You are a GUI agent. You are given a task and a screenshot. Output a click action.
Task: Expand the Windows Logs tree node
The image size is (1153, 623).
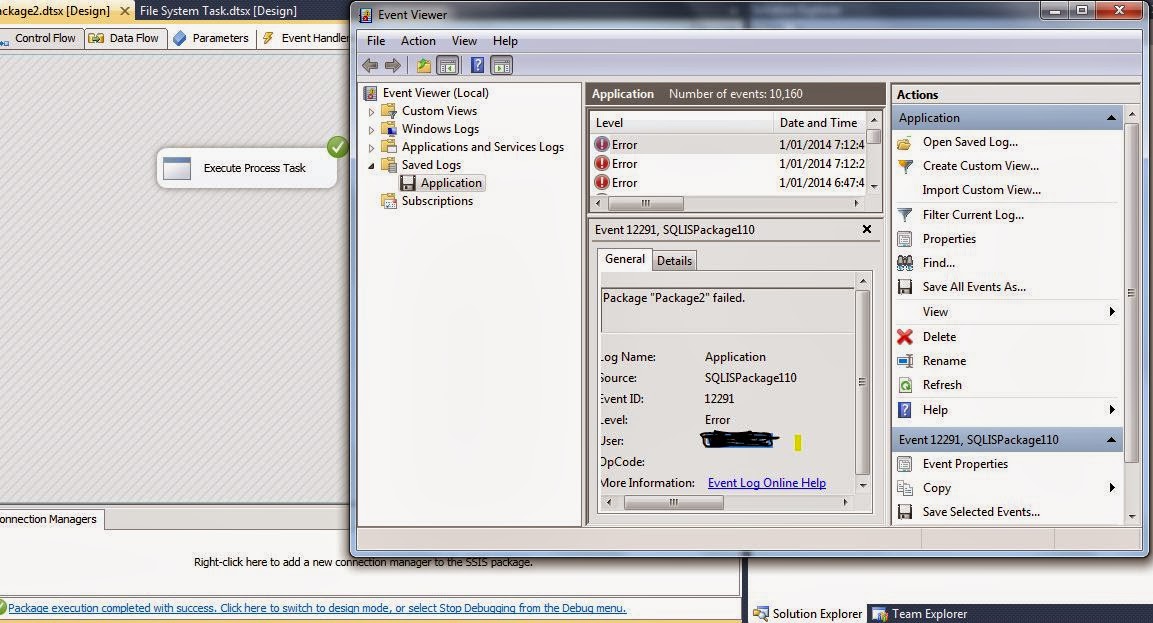372,129
